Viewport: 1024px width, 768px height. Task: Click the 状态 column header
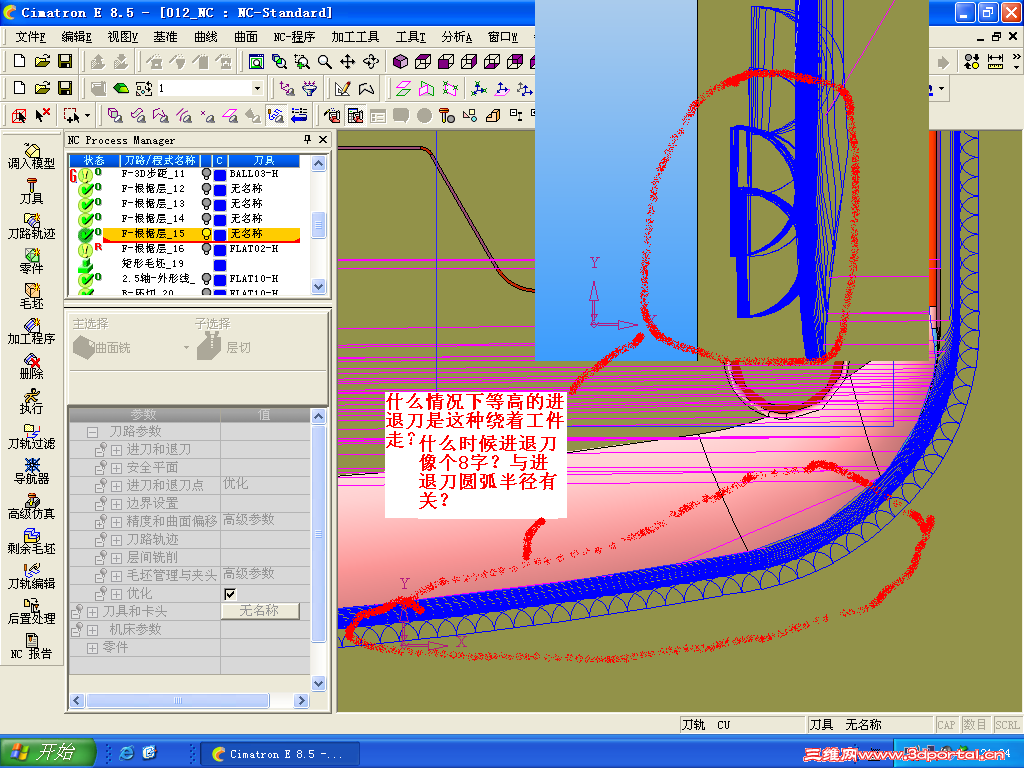[x=93, y=160]
